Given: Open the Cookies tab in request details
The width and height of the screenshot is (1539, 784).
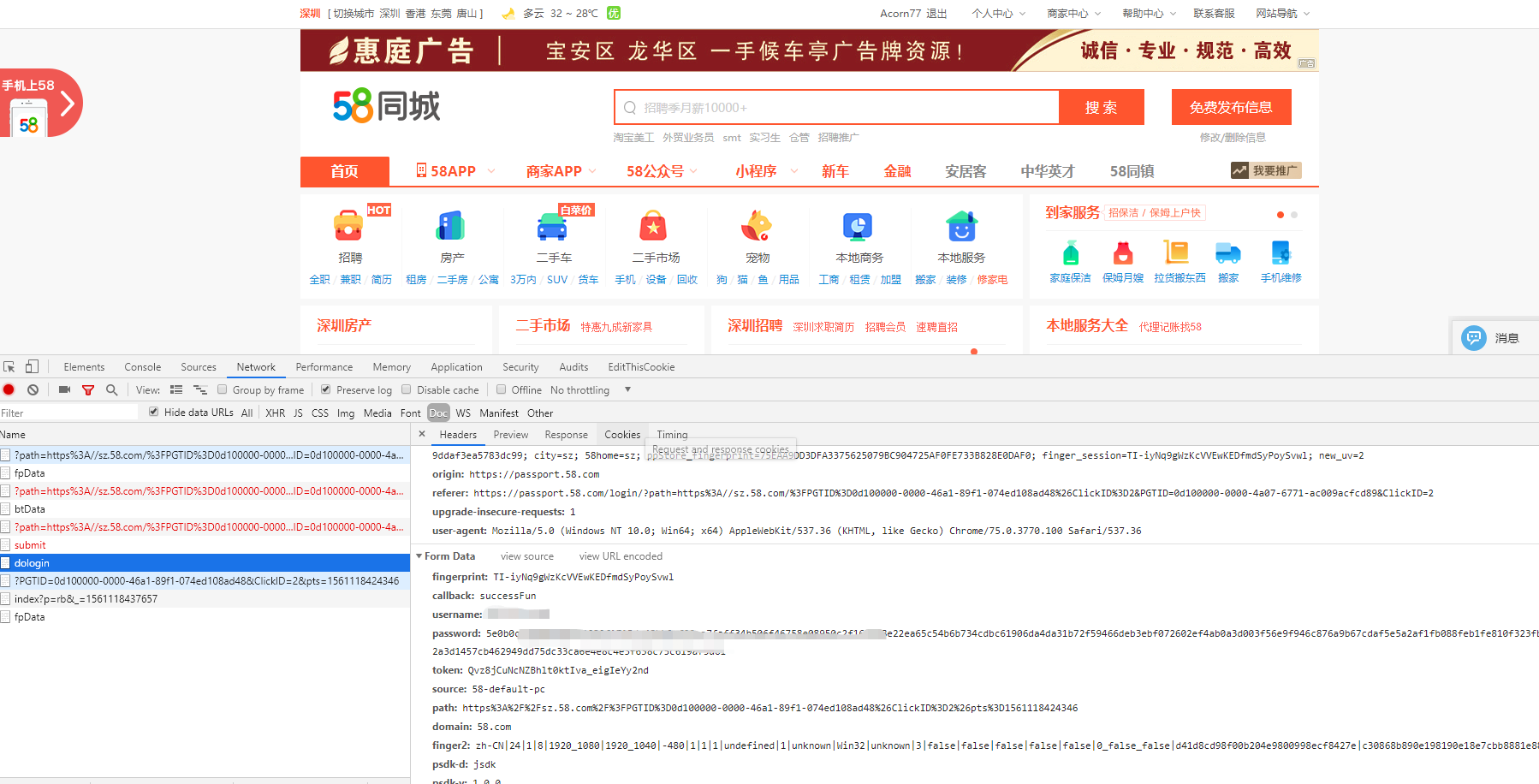Looking at the screenshot, I should click(x=622, y=434).
